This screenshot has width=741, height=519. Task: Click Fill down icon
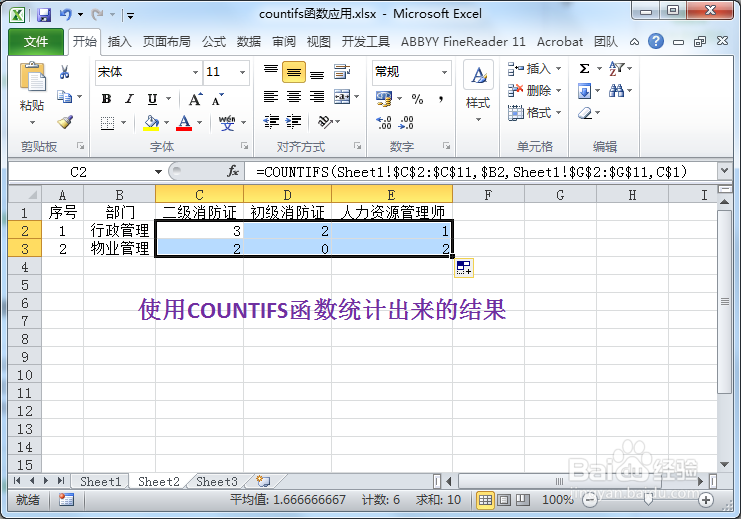[x=584, y=91]
